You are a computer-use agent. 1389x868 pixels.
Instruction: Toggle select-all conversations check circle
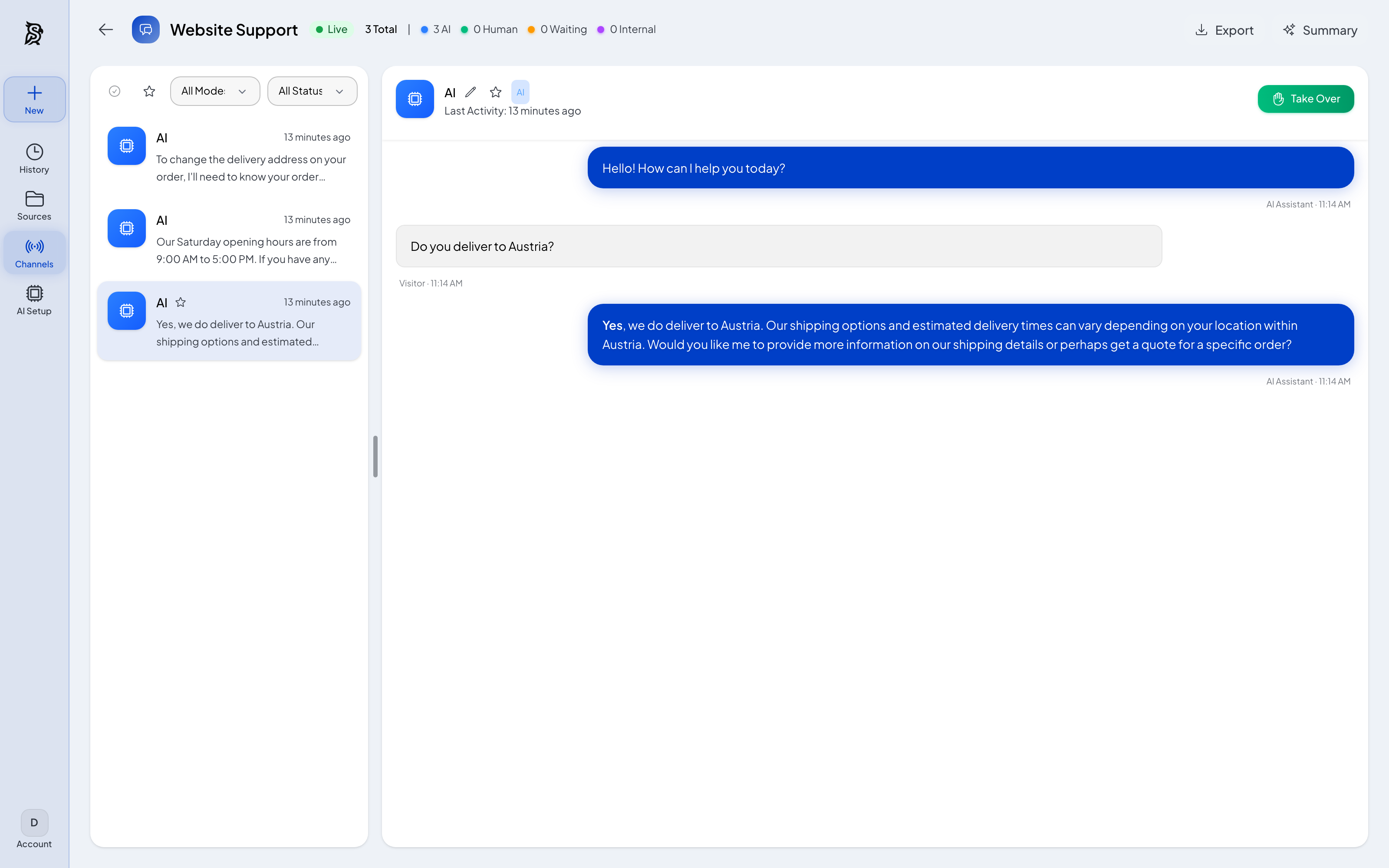pos(115,91)
